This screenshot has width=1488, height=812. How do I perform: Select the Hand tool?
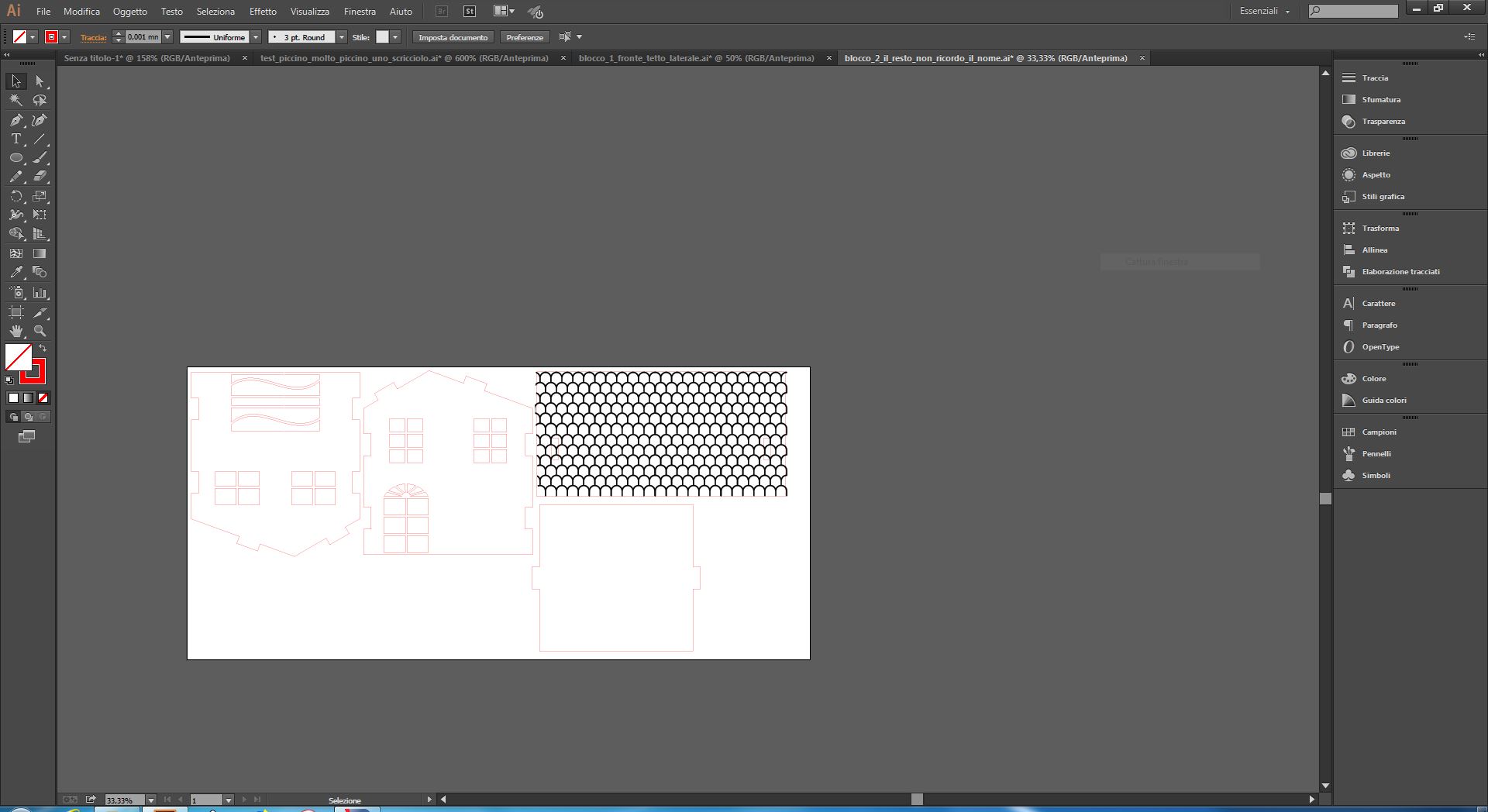pyautogui.click(x=16, y=331)
